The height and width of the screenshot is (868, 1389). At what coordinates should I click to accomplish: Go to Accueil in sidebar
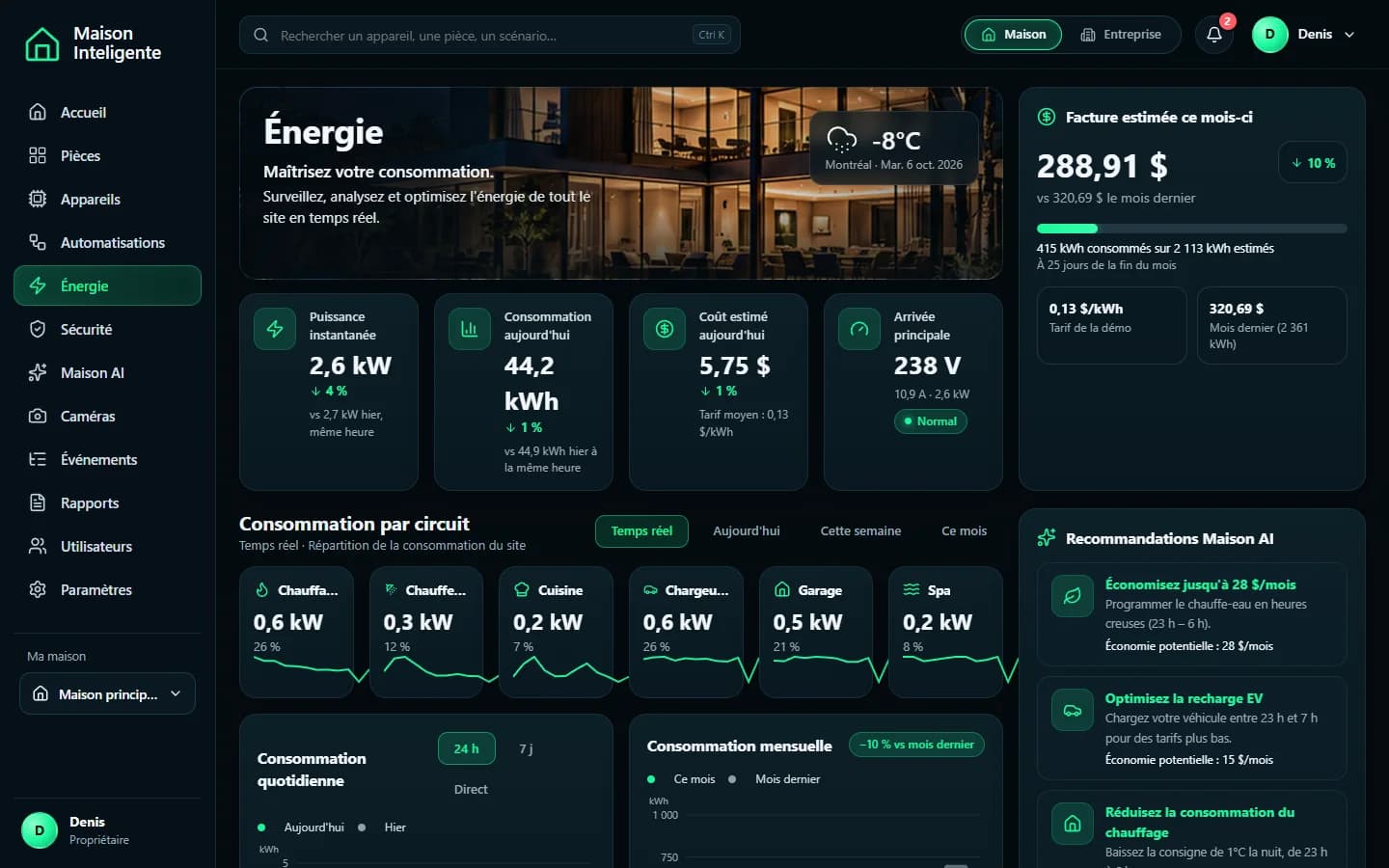(107, 112)
